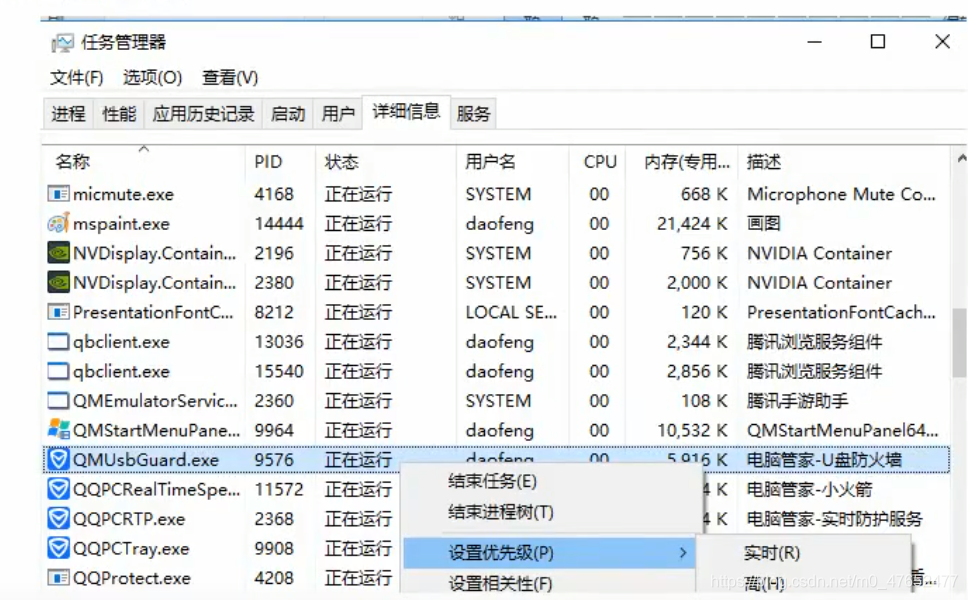Click the PresentationFontCache process icon
The width and height of the screenshot is (968, 600).
(x=58, y=312)
